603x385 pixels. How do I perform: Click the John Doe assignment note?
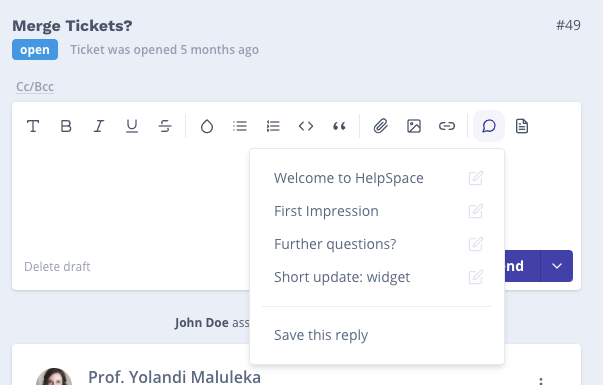click(x=212, y=322)
